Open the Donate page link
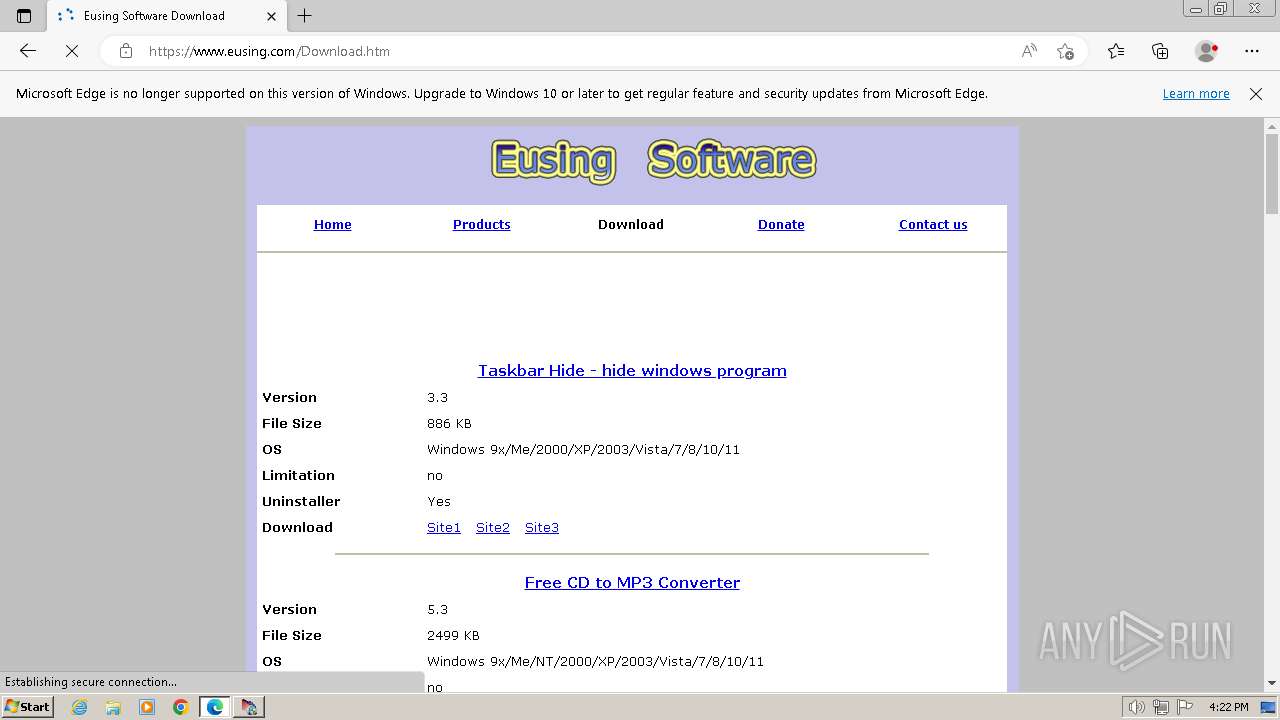 [781, 225]
